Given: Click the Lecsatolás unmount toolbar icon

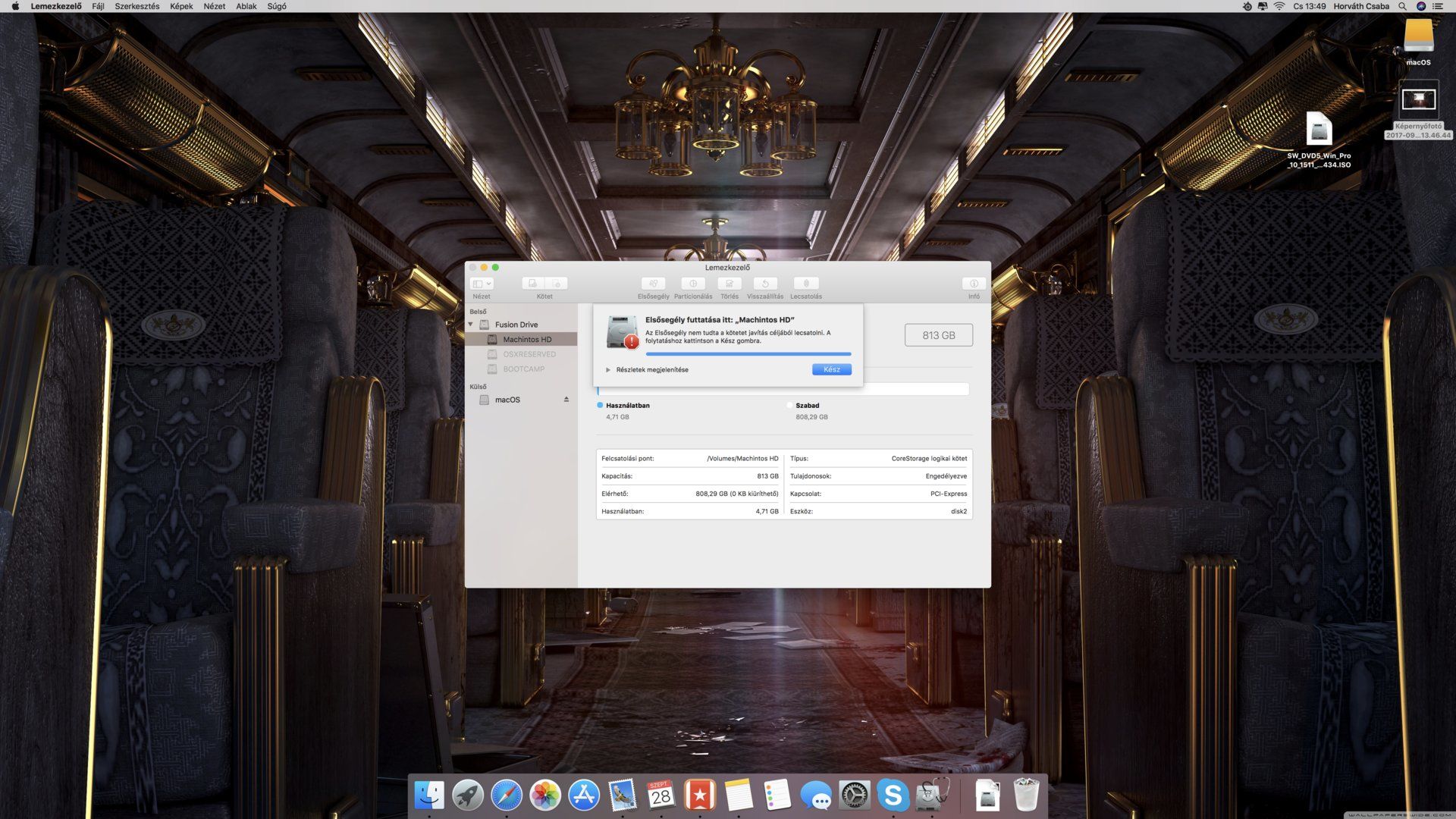Looking at the screenshot, I should tap(805, 284).
